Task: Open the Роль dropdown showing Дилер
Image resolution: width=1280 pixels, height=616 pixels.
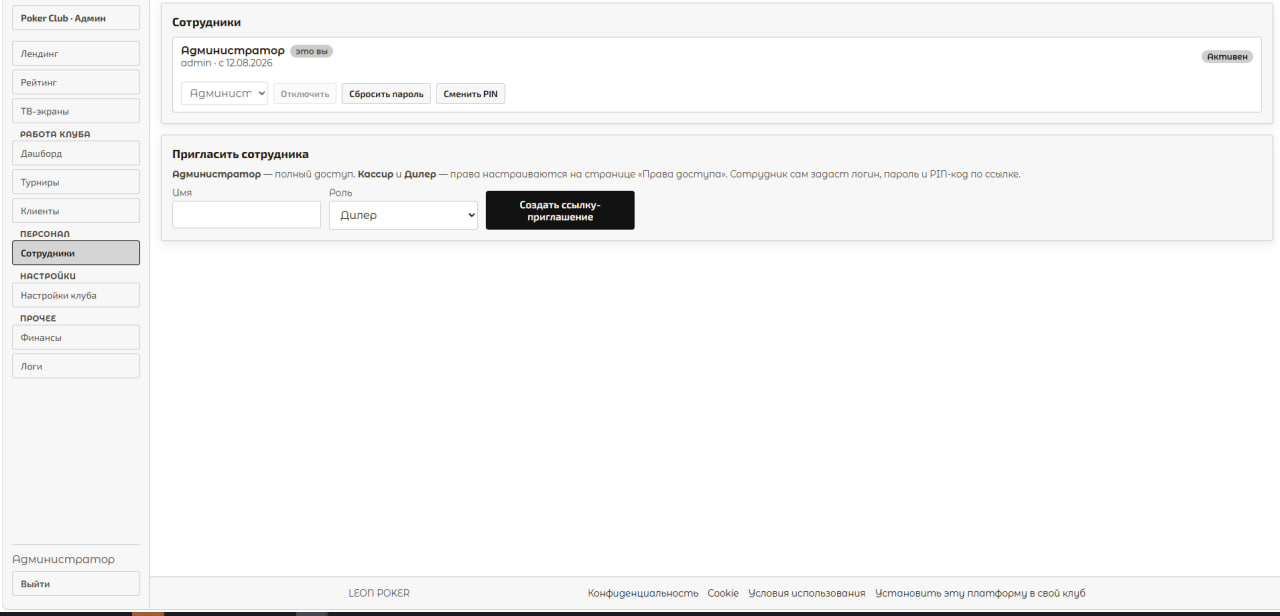Action: [403, 215]
